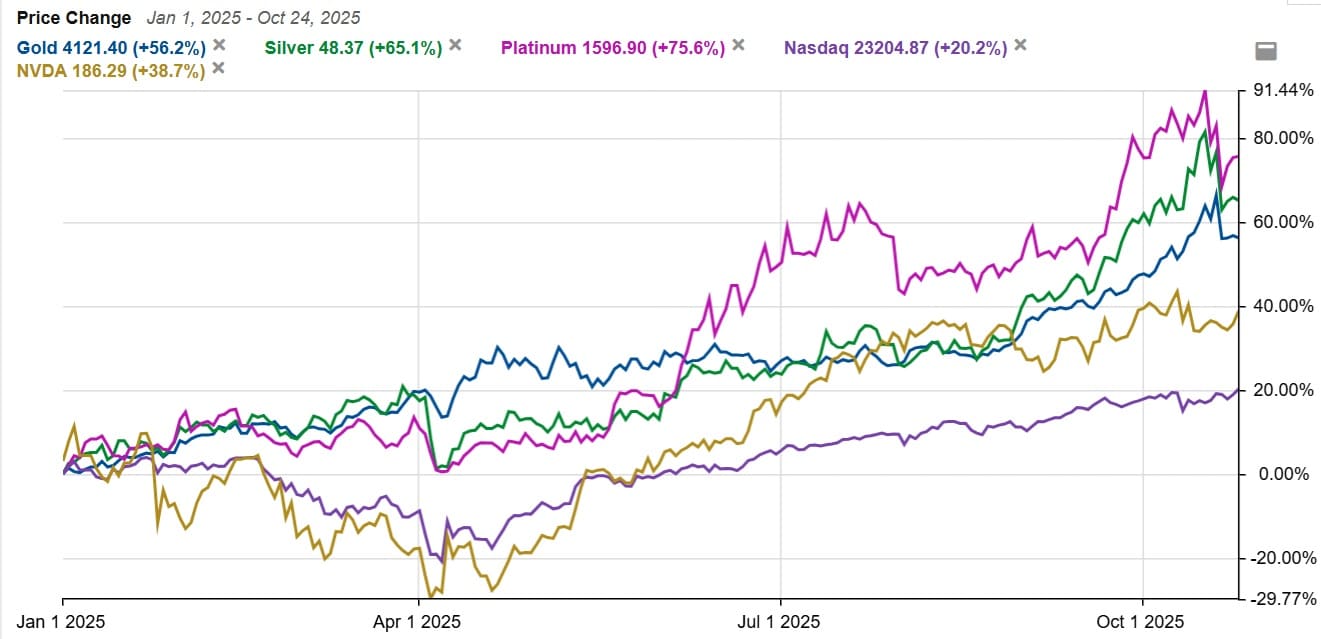The width and height of the screenshot is (1321, 639).
Task: Select the NVDA 186.29 legend label
Action: coord(110,70)
